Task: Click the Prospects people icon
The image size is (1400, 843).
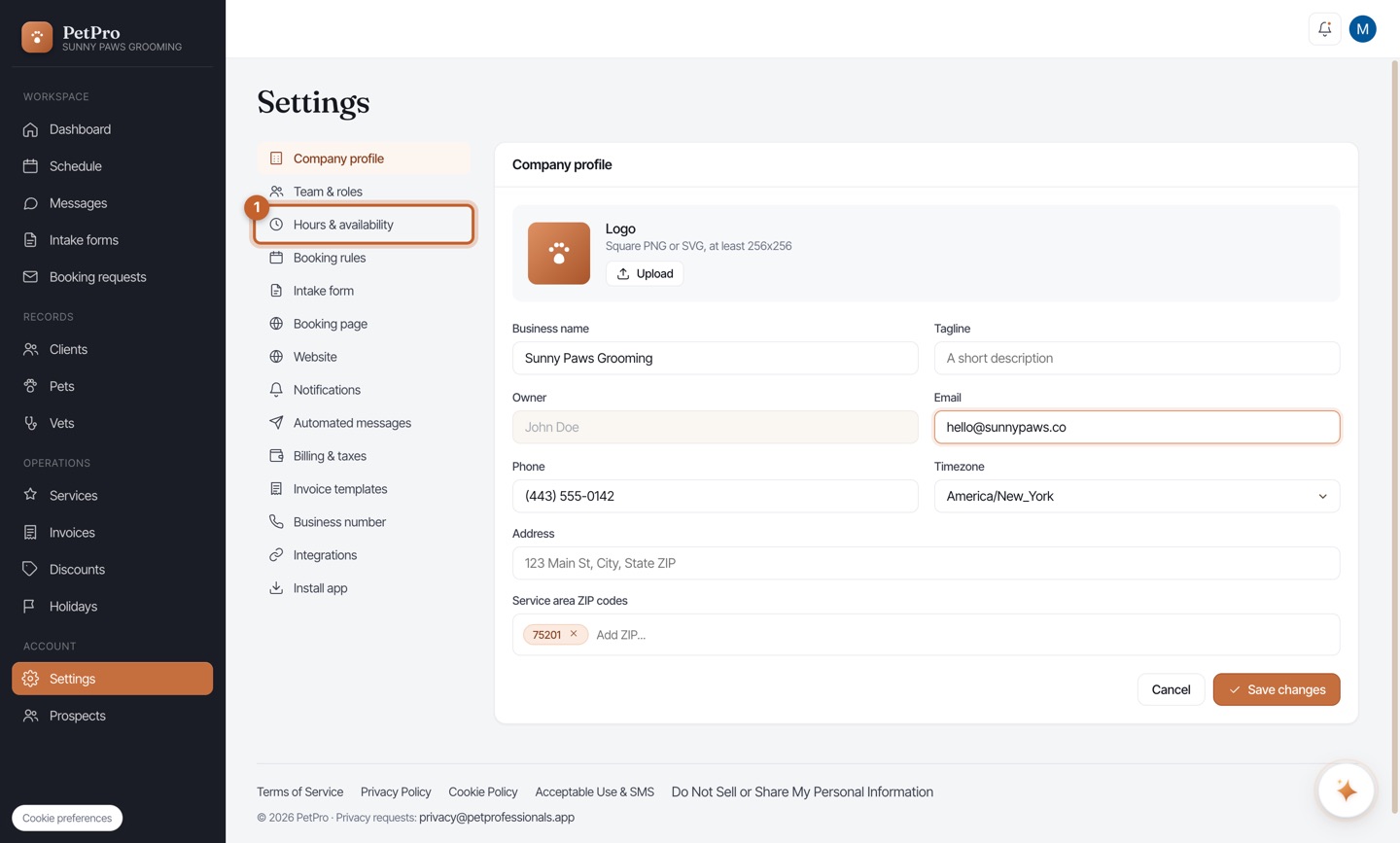Action: click(30, 716)
